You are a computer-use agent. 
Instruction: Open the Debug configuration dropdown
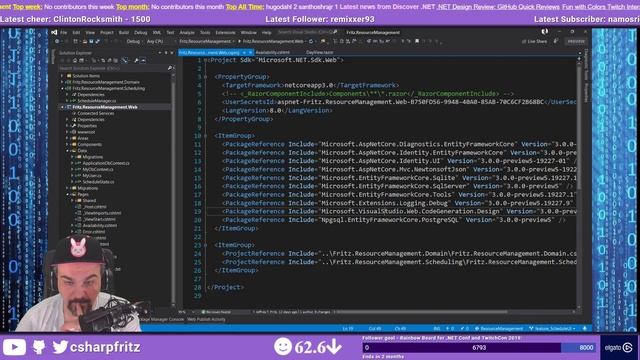point(135,41)
